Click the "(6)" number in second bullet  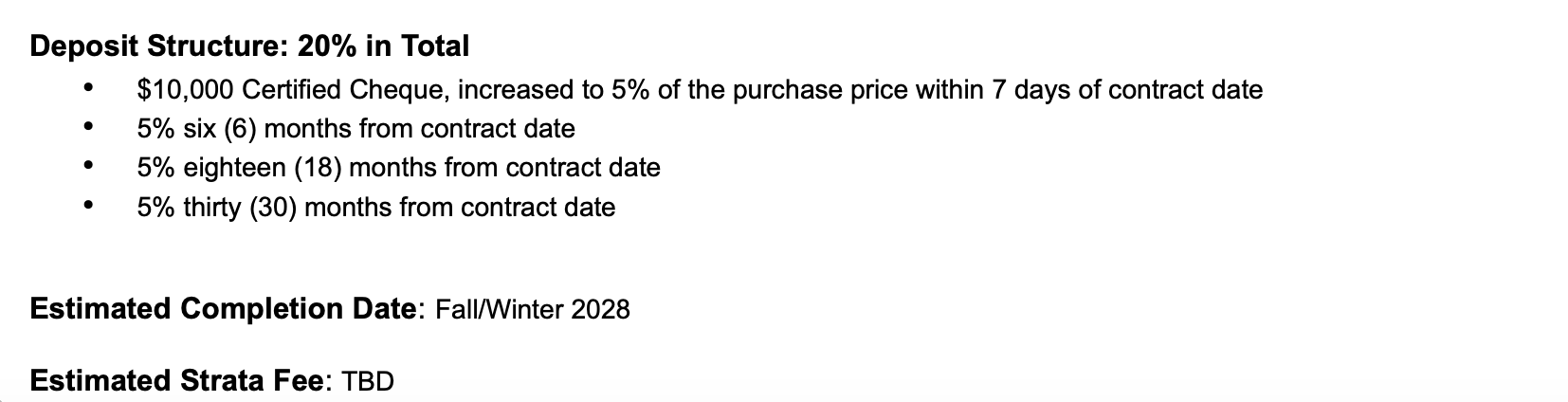[240, 129]
